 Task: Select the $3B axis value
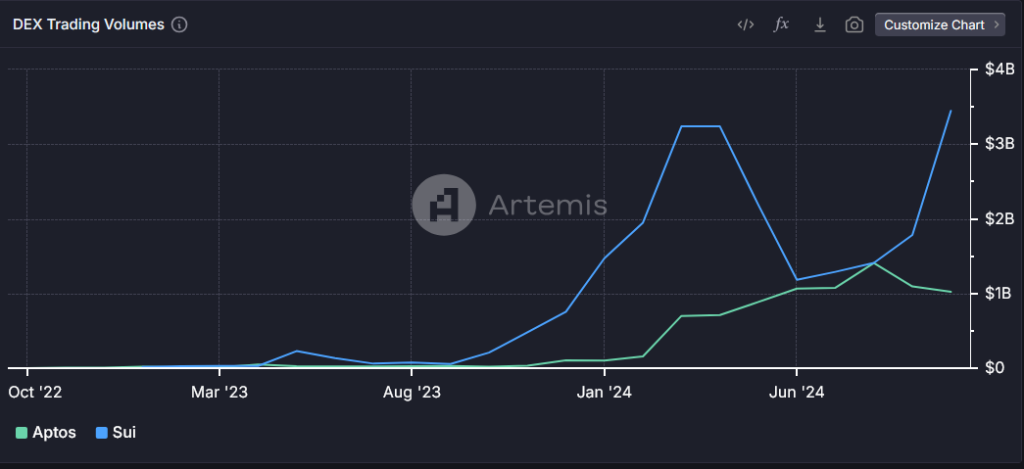point(999,144)
